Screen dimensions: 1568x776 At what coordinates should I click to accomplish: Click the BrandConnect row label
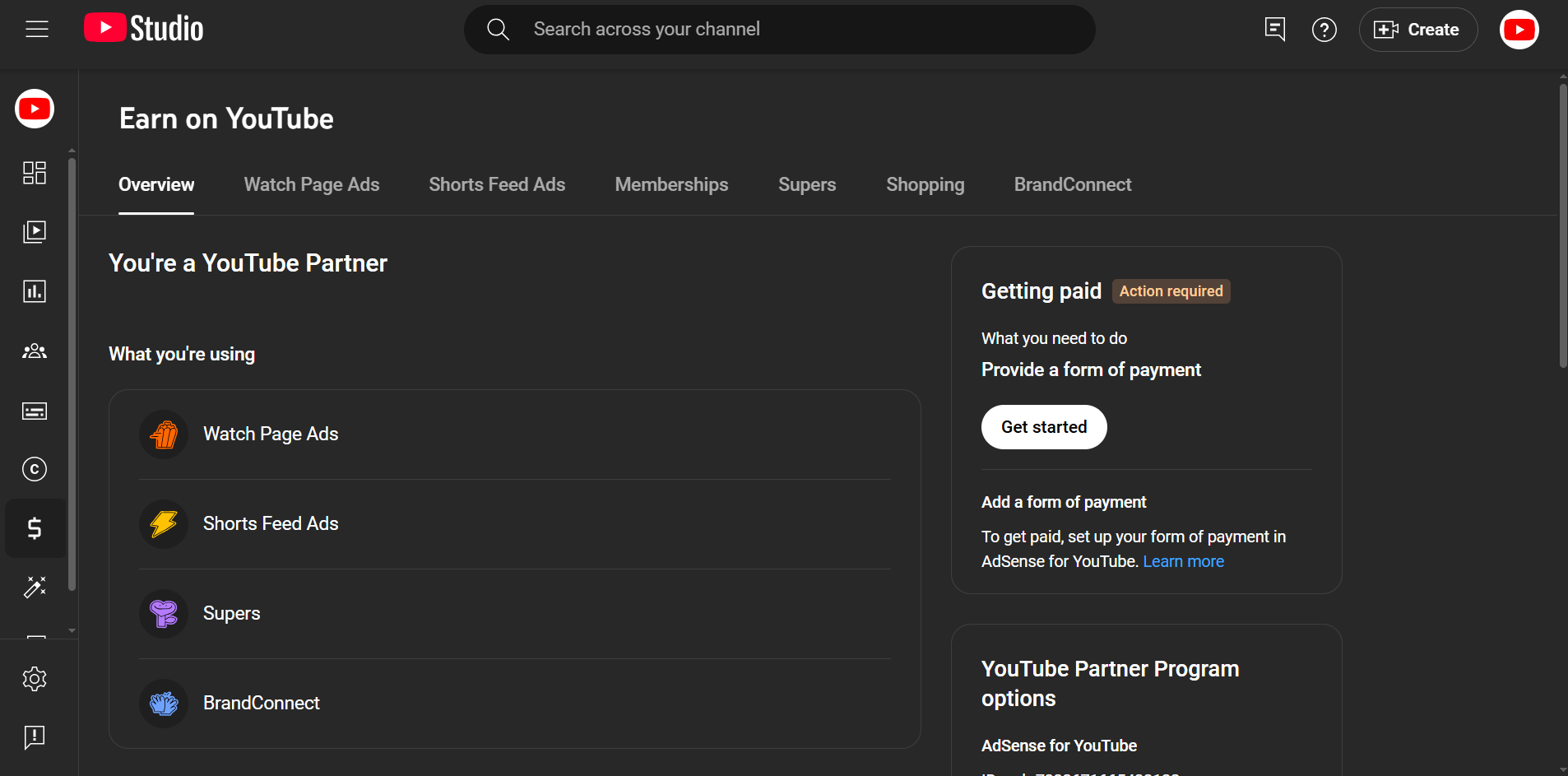262,703
